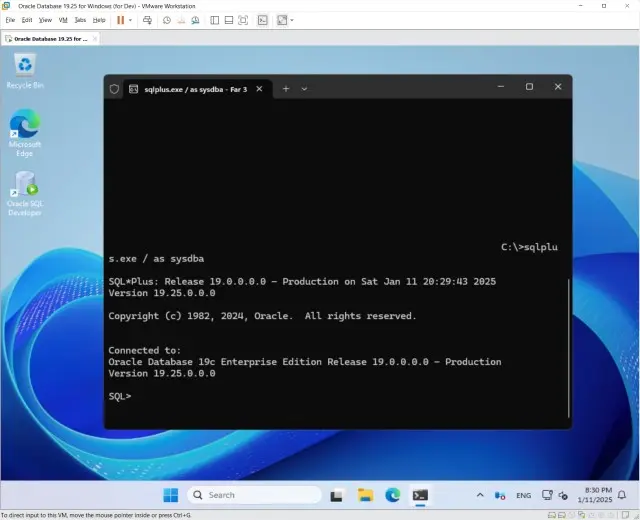Screen dimensions: 640x520
Task: Open the Edit menu in VMware Workstation
Action: coord(27,20)
